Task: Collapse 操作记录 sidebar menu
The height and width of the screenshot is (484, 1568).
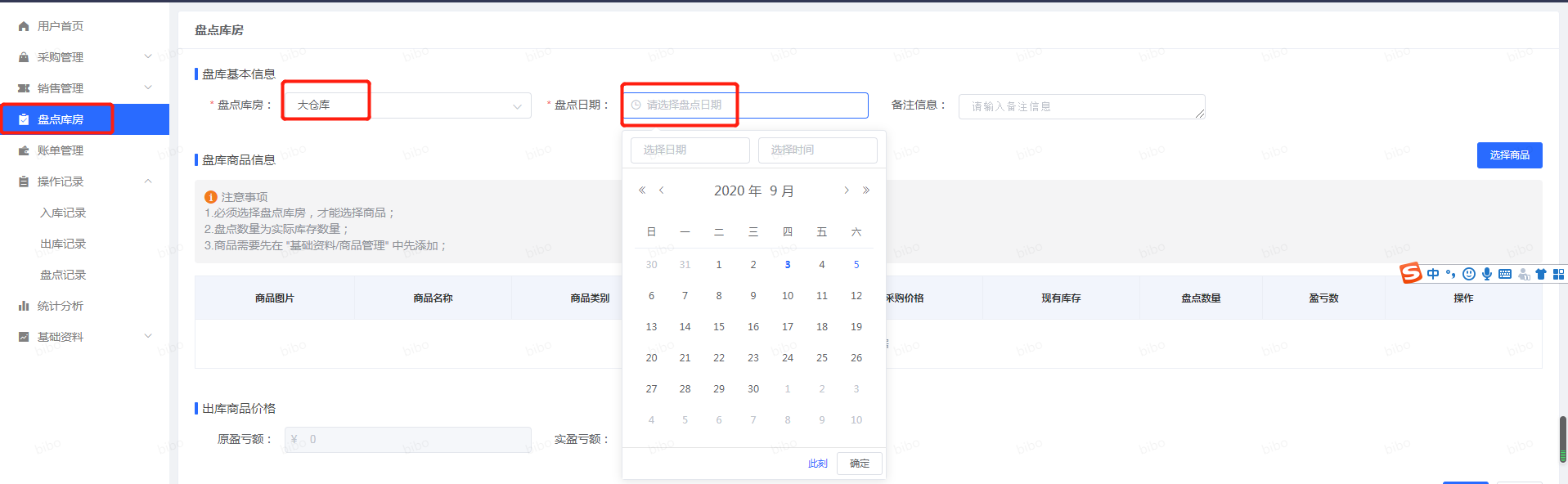Action: pyautogui.click(x=84, y=181)
